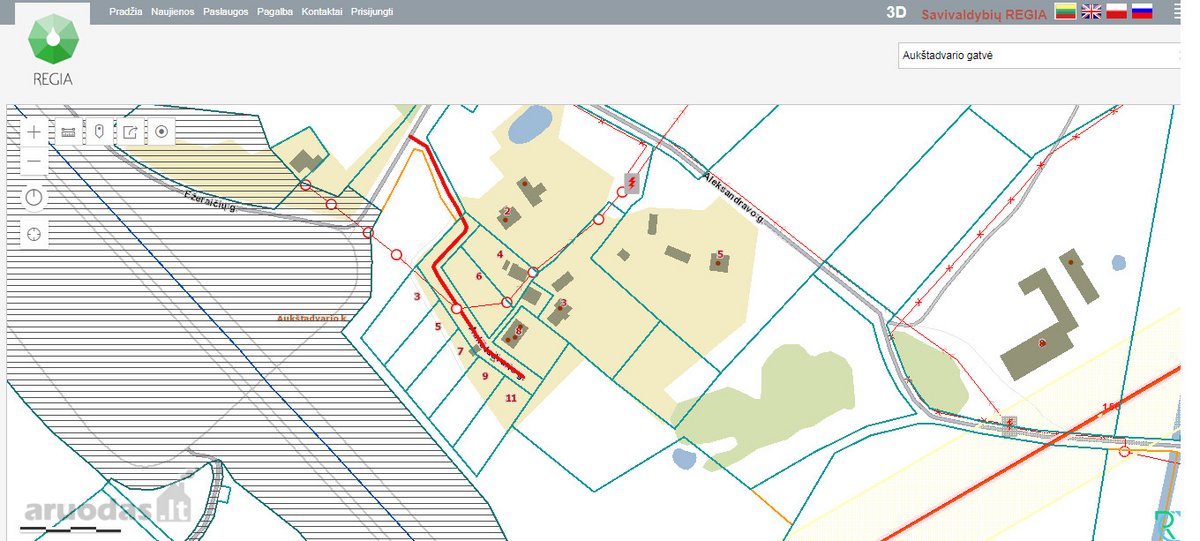The image size is (1200, 541).
Task: Open the hamburger menu at top right
Action: click(x=1177, y=12)
